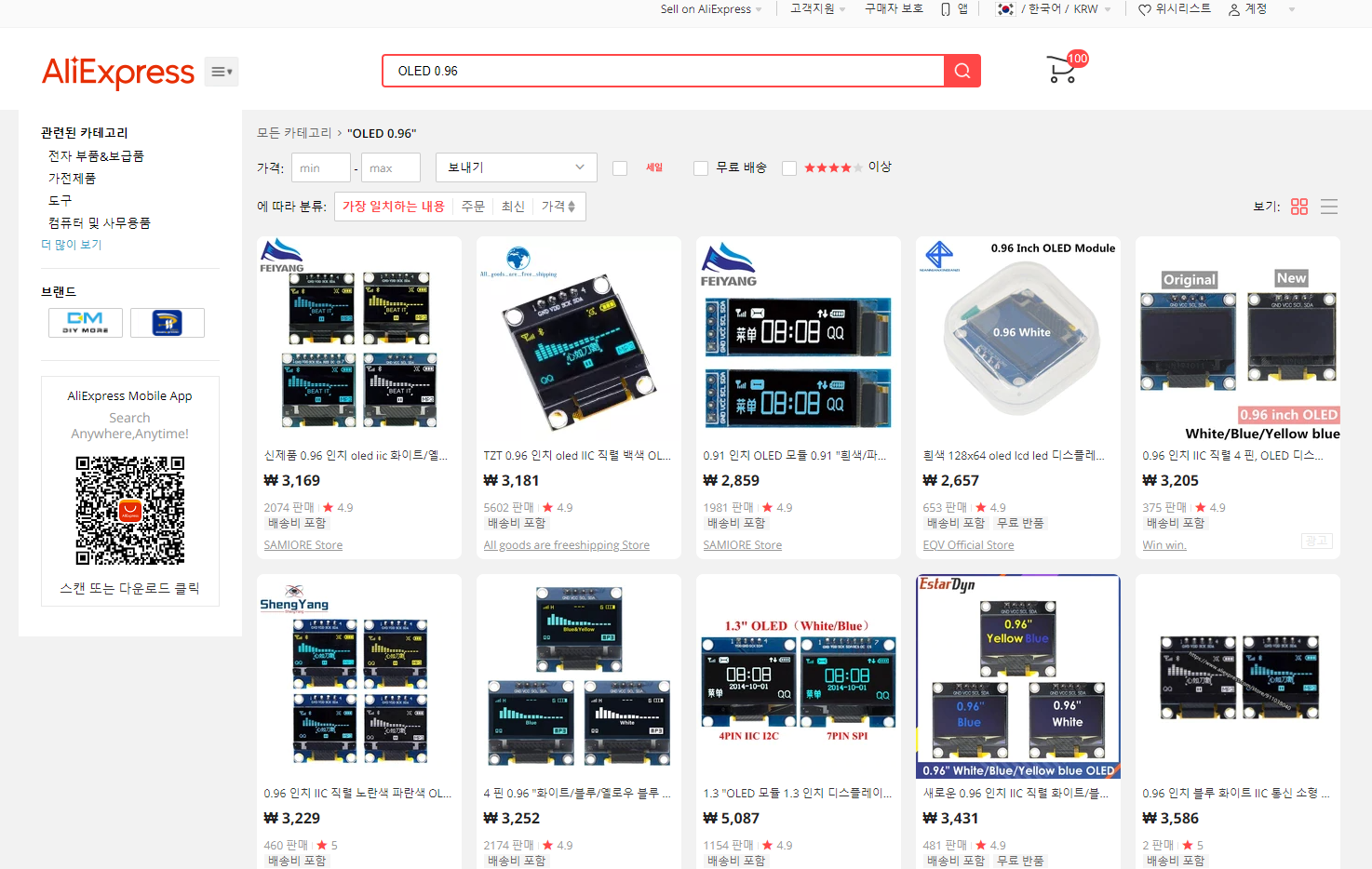Click the AliExpress logo
Image resolution: width=1372 pixels, height=869 pixels.
[118, 72]
